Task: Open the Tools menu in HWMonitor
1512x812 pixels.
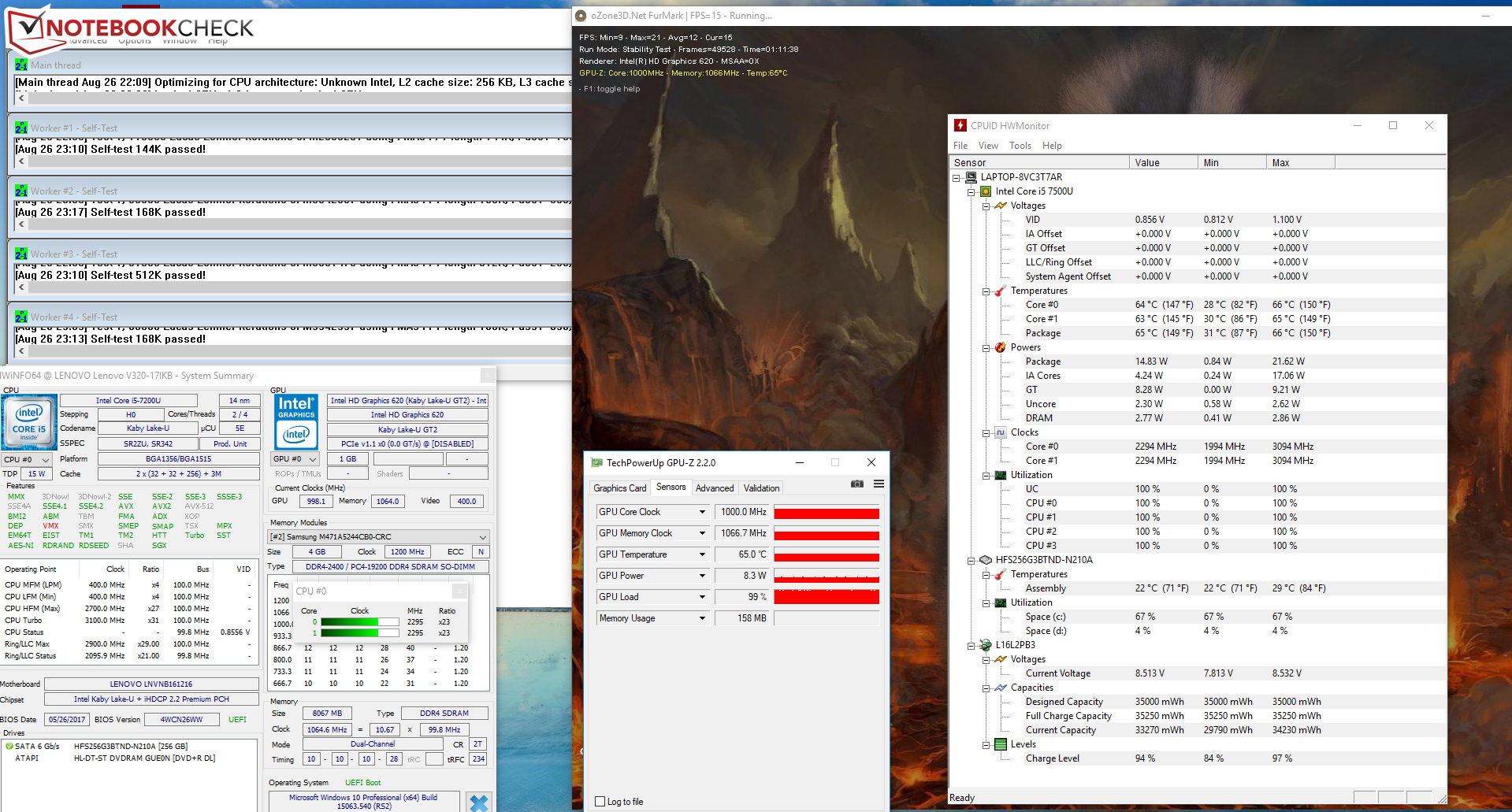Action: click(1020, 146)
